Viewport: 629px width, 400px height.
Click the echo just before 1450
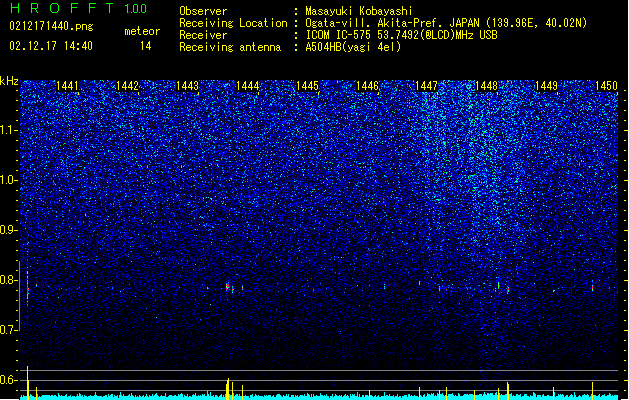[592, 287]
